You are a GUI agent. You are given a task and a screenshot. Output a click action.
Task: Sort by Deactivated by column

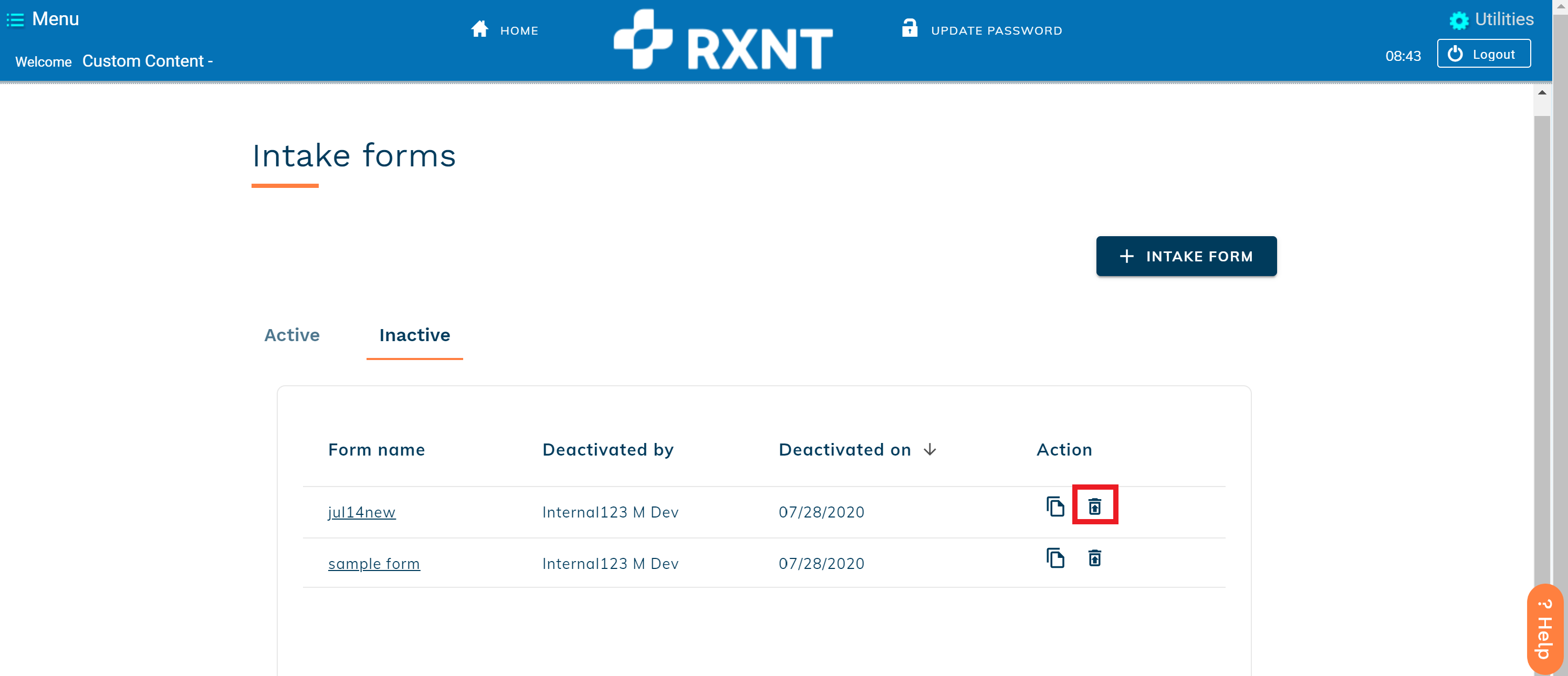pyautogui.click(x=608, y=450)
